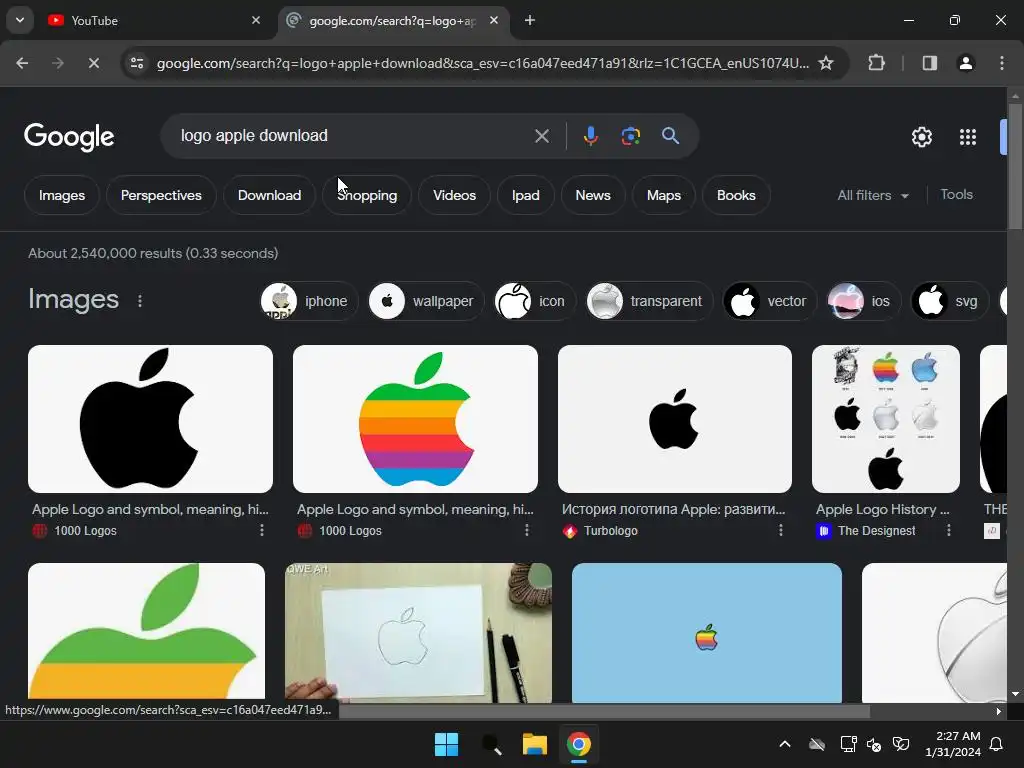This screenshot has height=768, width=1024.
Task: Click the address bar URL
Action: [x=483, y=63]
